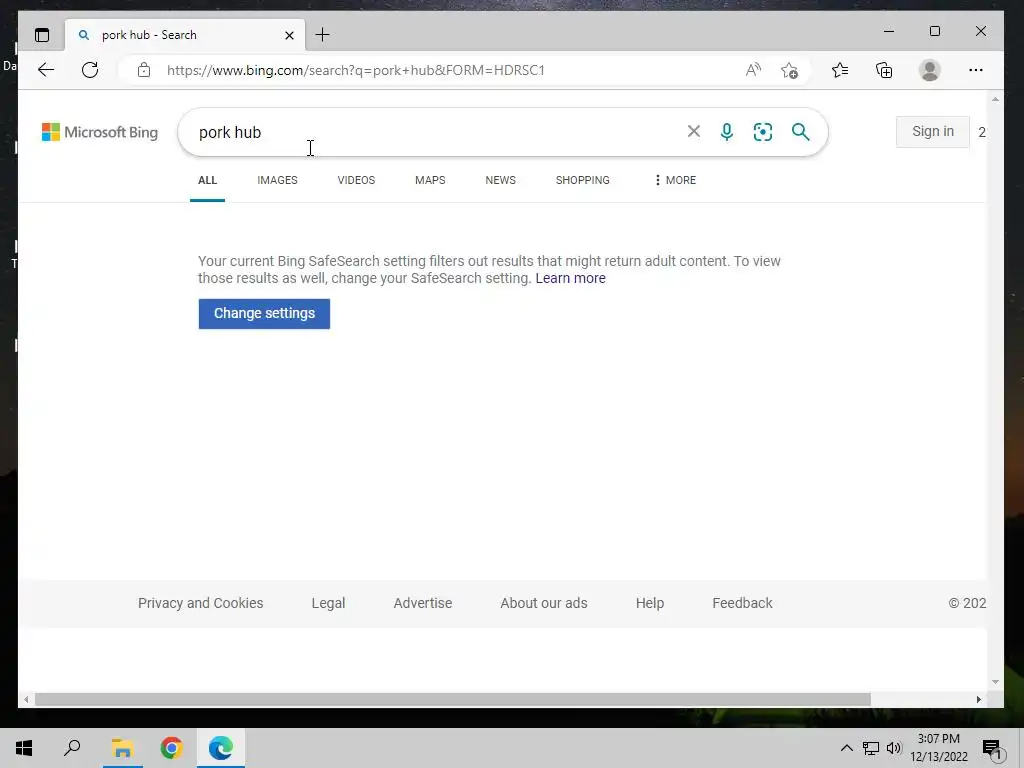Open Edge Settings and more menu

pyautogui.click(x=976, y=70)
